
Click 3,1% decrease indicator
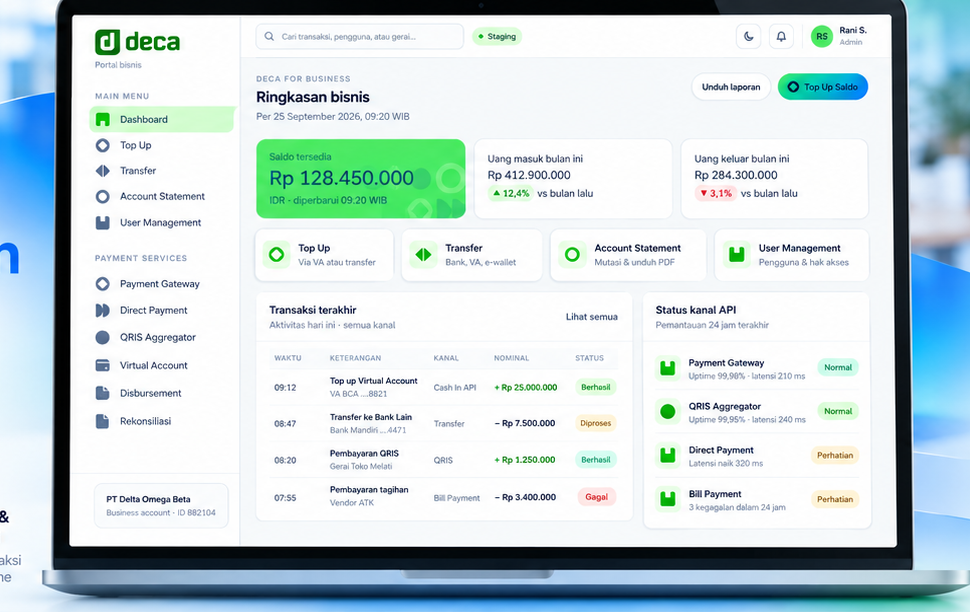pos(716,194)
